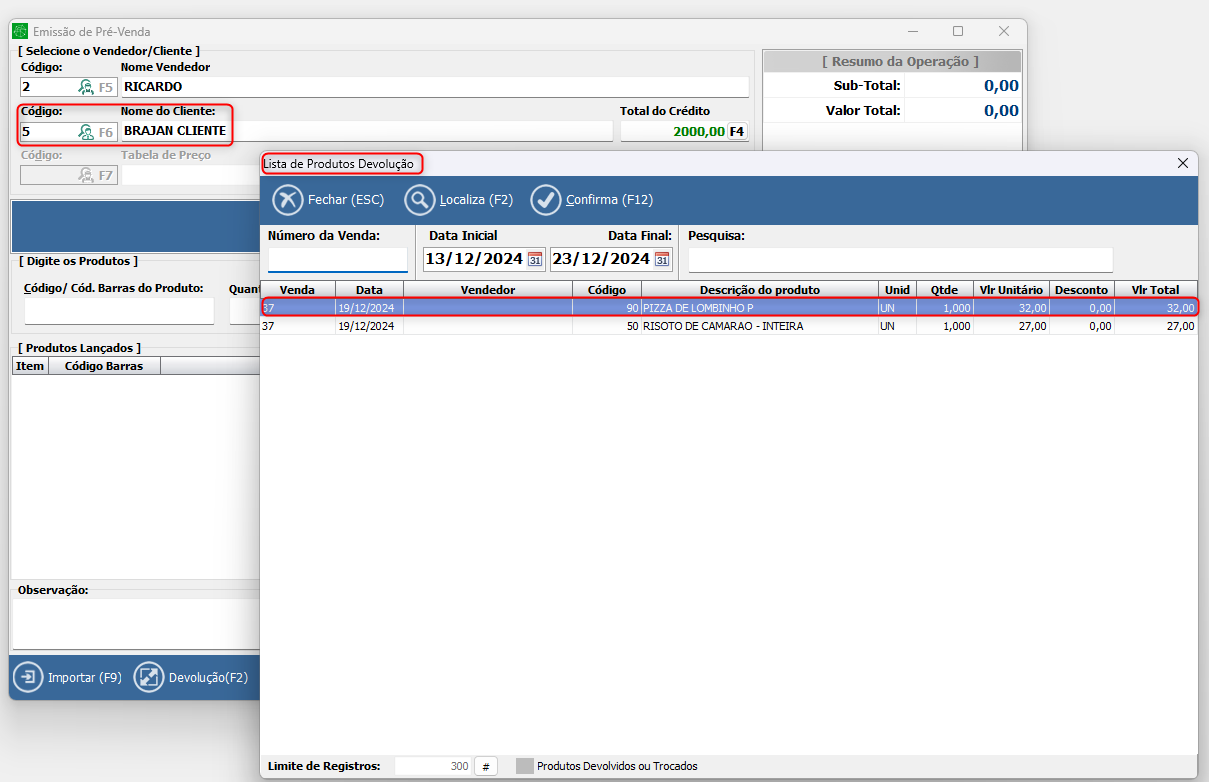Click the Pesquisa search field
1209x782 pixels.
pos(900,260)
